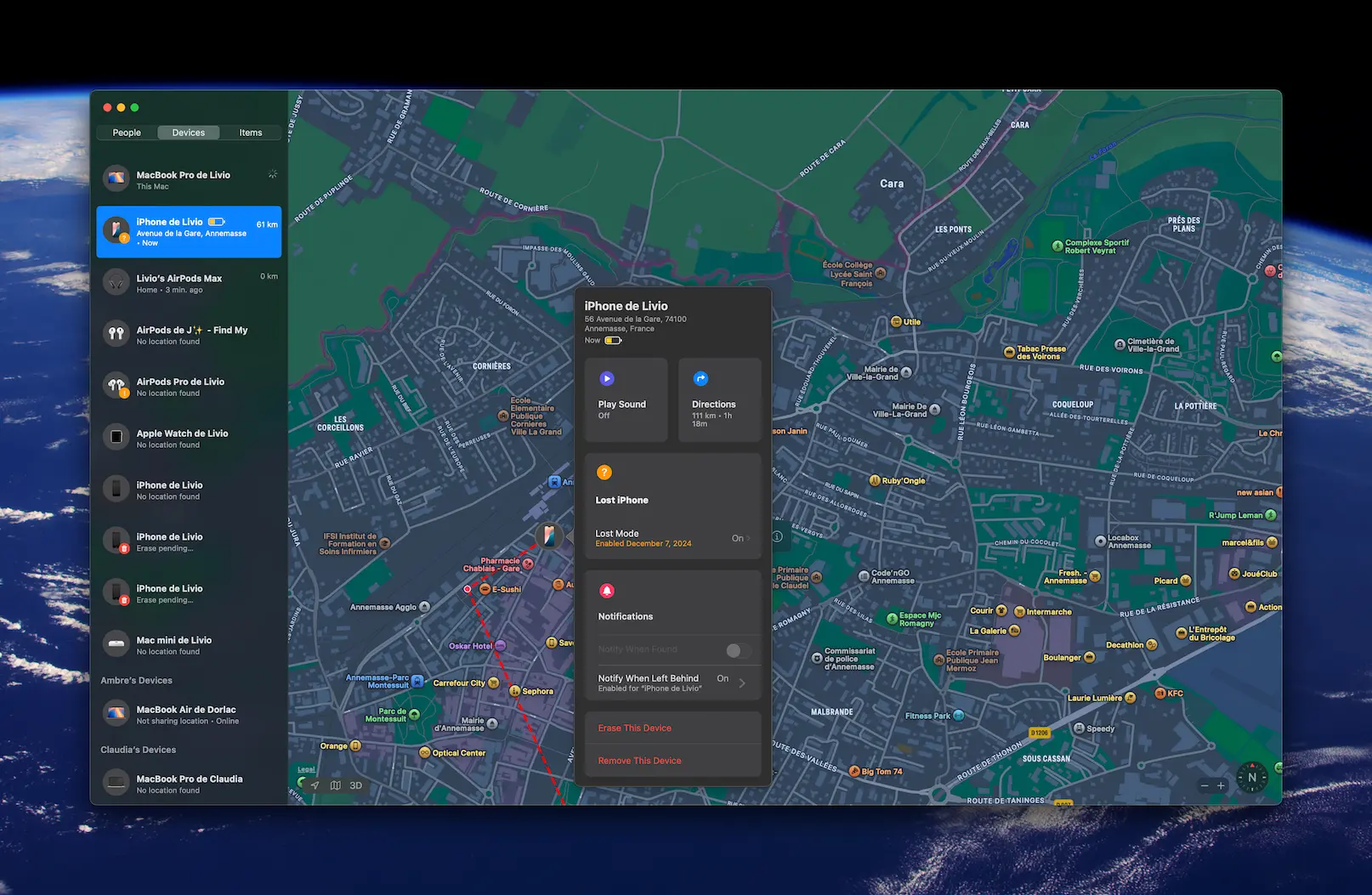
Task: Click the location arrow map control
Action: pos(315,785)
